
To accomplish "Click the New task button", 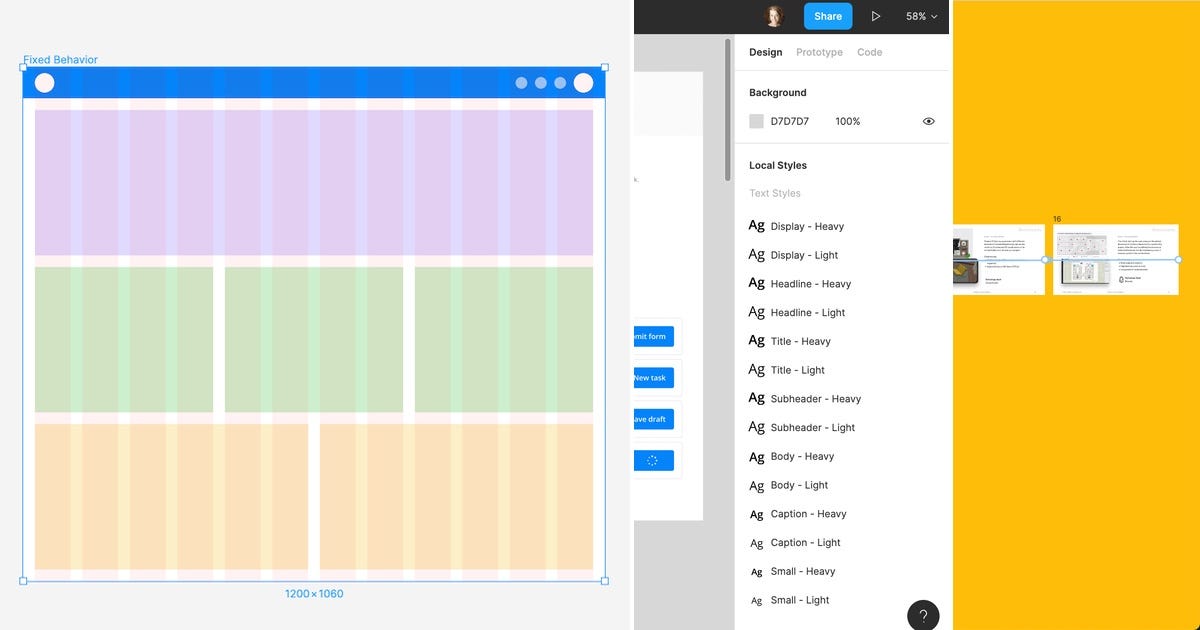I will coord(651,377).
